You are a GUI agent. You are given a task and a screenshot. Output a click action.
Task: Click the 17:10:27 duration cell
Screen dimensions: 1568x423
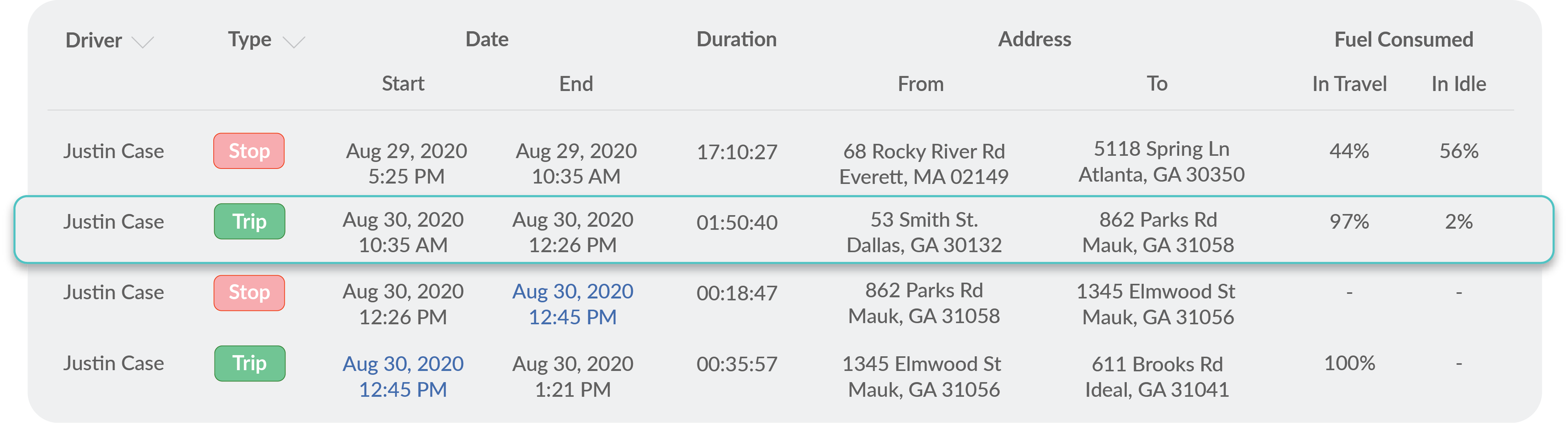coord(737,152)
